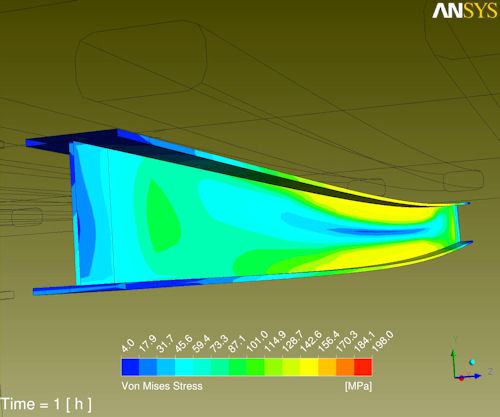Click the "[MPa]" unit label

358,386
